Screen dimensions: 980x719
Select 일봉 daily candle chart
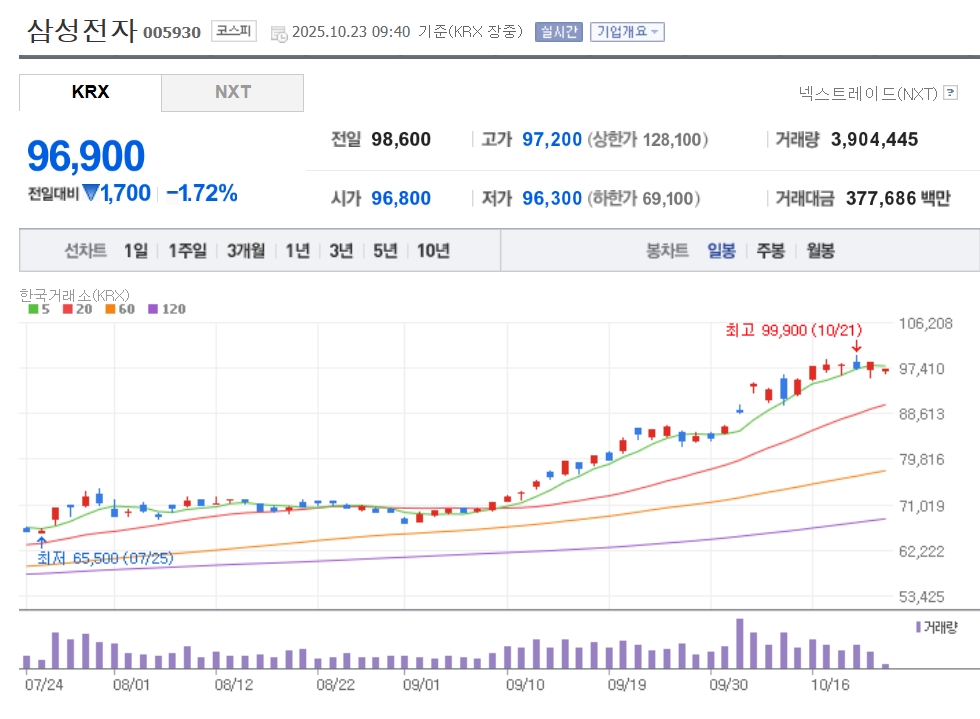721,251
